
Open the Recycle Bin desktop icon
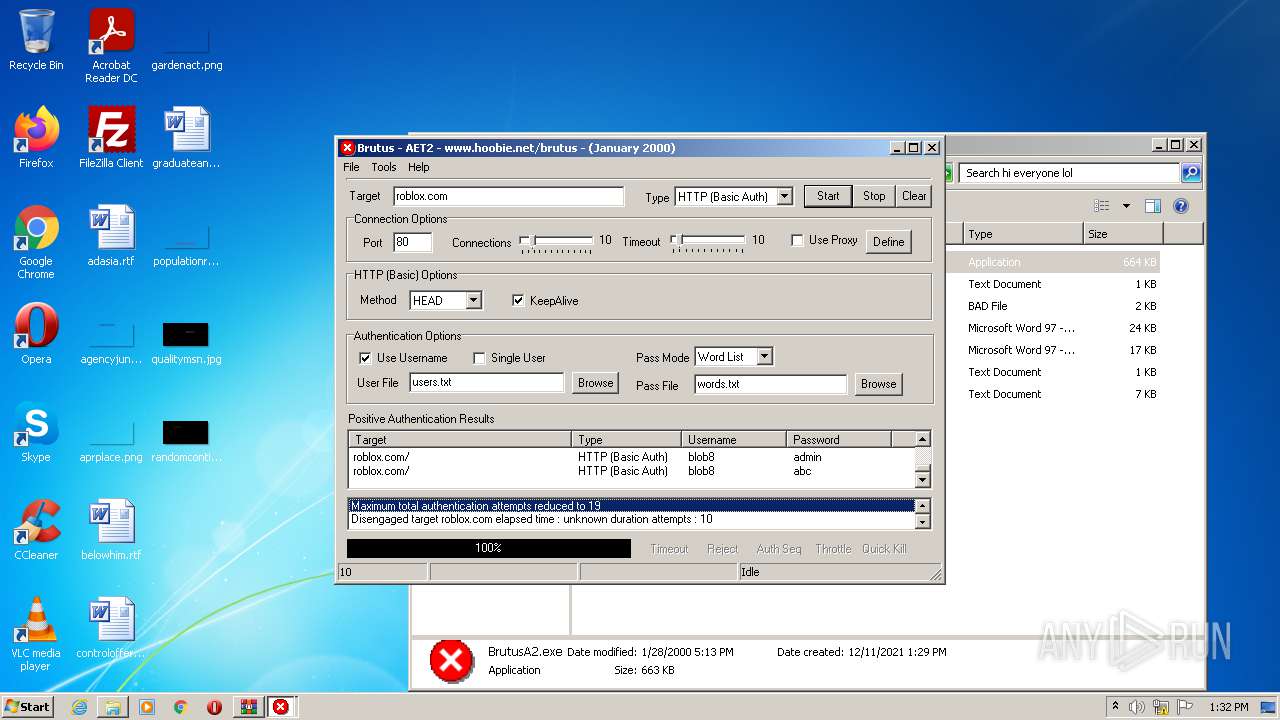pyautogui.click(x=36, y=40)
